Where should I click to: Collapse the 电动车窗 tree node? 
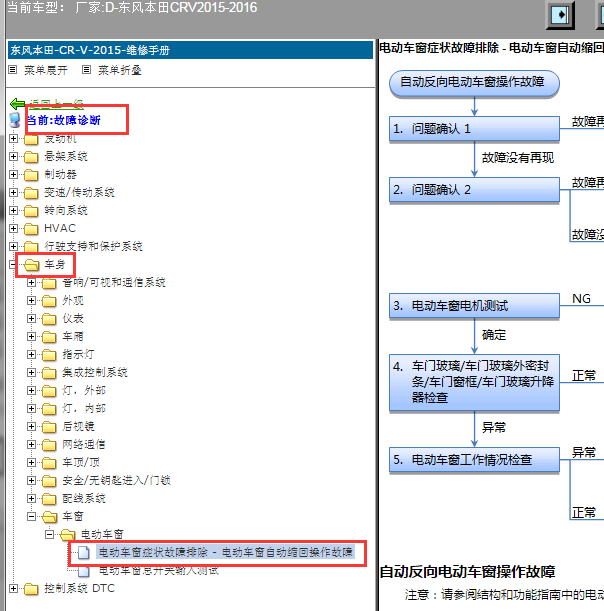pos(49,534)
